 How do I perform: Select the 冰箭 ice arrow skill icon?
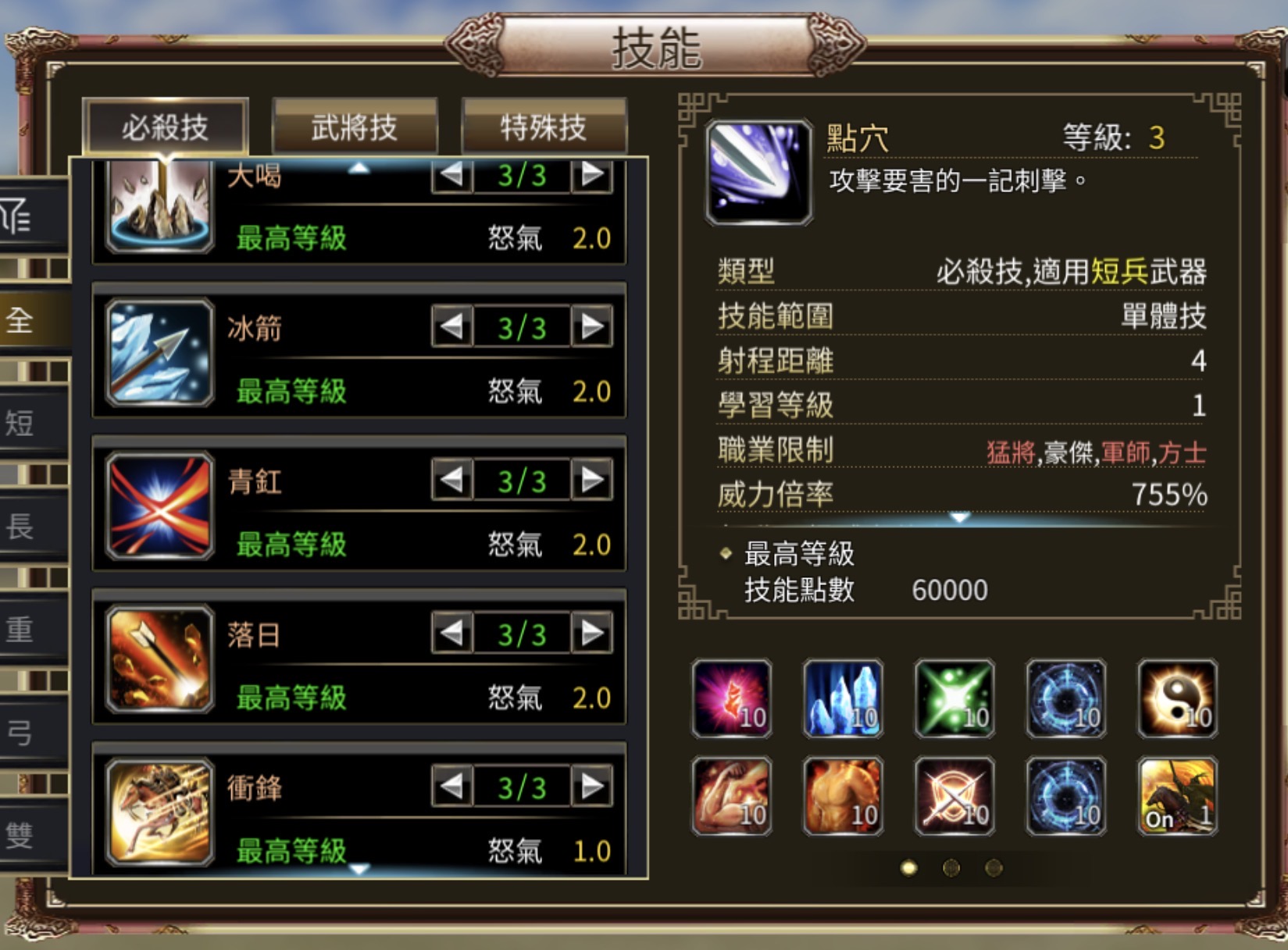tap(160, 352)
